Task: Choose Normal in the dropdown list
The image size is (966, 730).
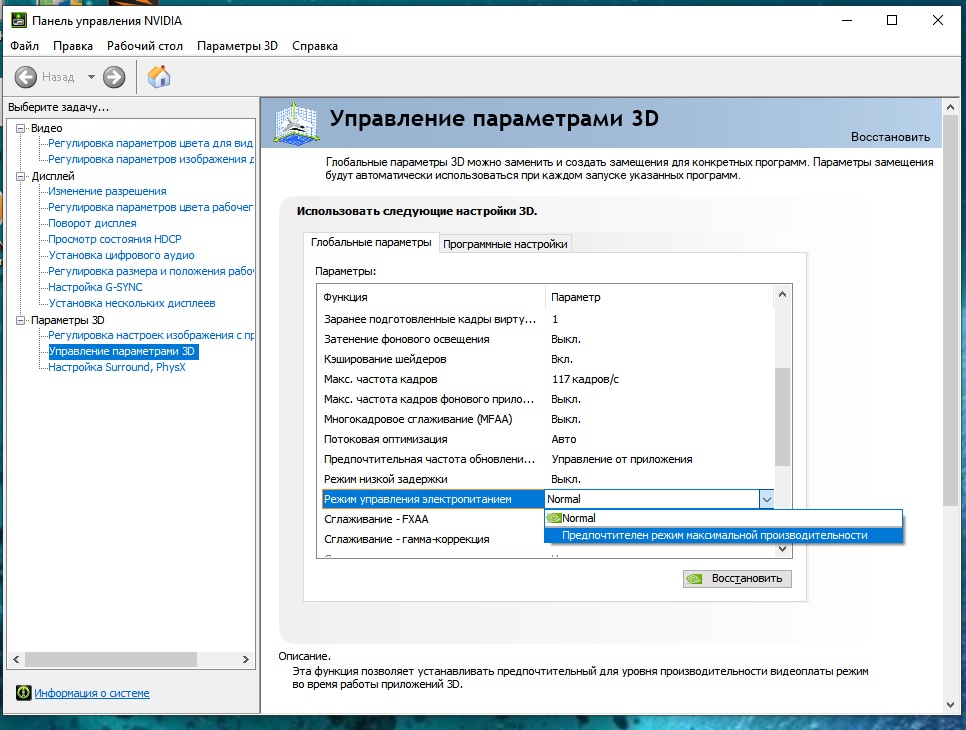Action: pyautogui.click(x=723, y=518)
